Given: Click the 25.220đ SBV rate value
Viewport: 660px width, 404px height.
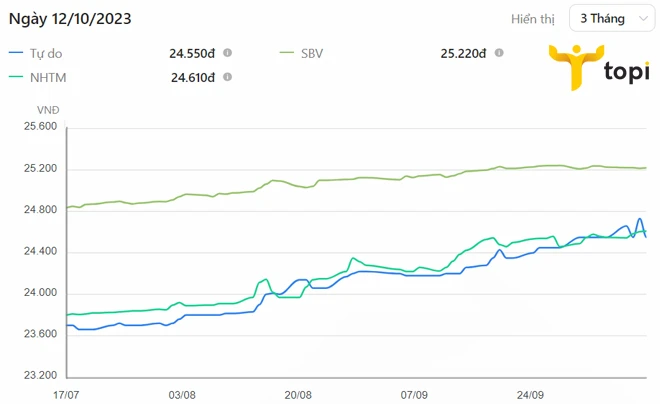Looking at the screenshot, I should 463,53.
